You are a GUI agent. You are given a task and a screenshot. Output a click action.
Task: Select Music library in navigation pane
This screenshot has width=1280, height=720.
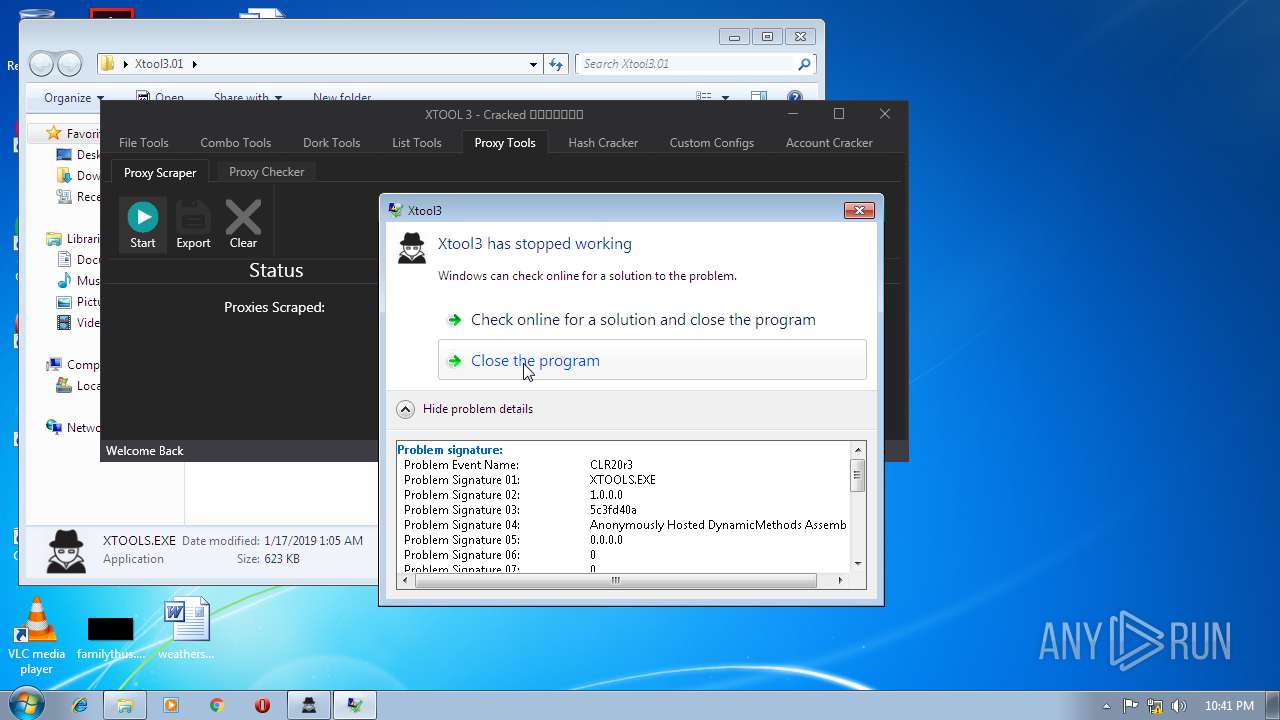[78, 281]
